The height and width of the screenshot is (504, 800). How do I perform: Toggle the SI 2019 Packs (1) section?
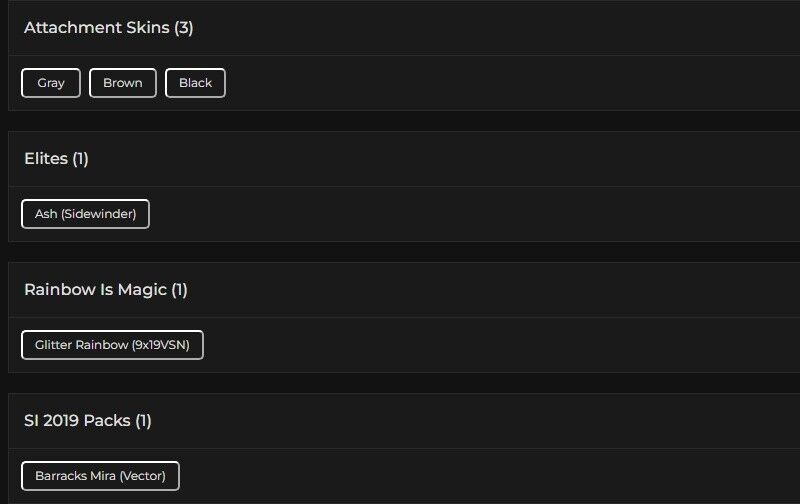[x=400, y=421]
